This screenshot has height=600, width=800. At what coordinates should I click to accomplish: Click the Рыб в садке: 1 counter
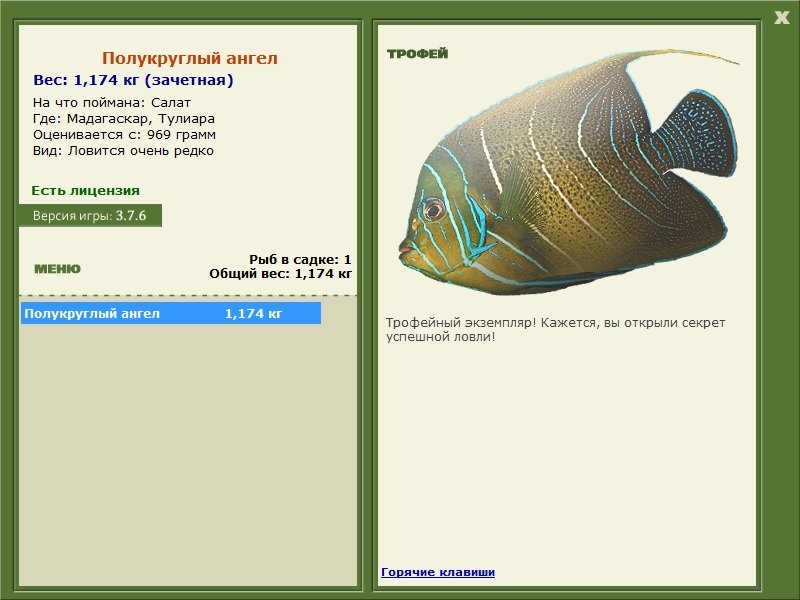[300, 259]
